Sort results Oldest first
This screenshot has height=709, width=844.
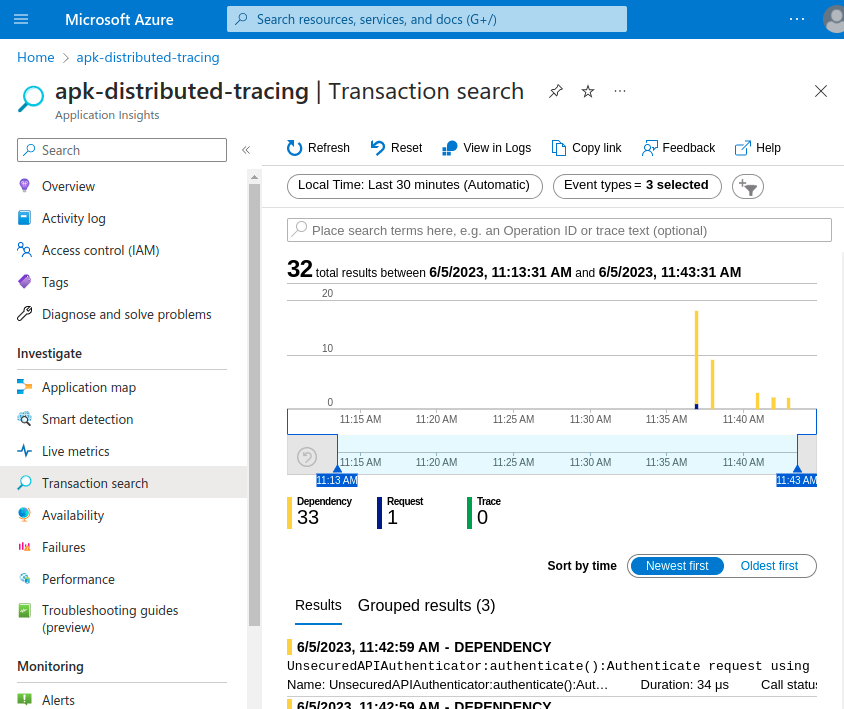pos(769,566)
